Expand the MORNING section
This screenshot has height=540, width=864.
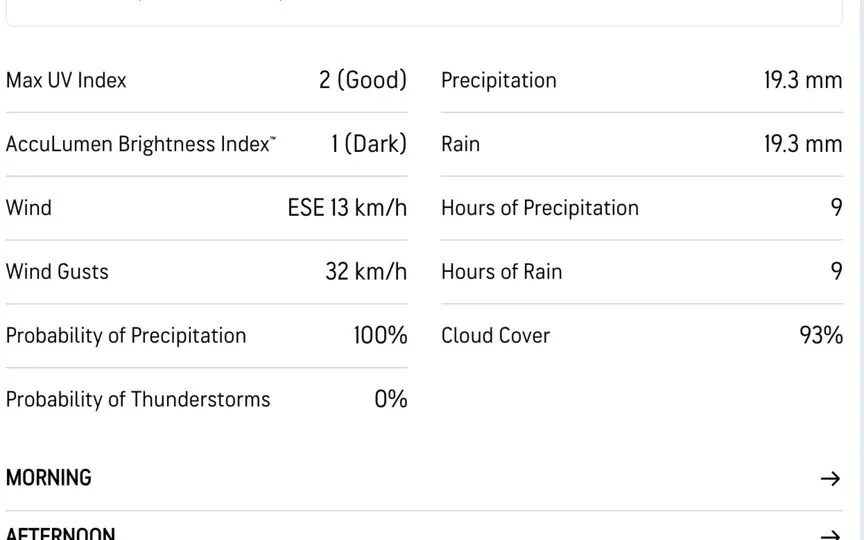pyautogui.click(x=424, y=478)
